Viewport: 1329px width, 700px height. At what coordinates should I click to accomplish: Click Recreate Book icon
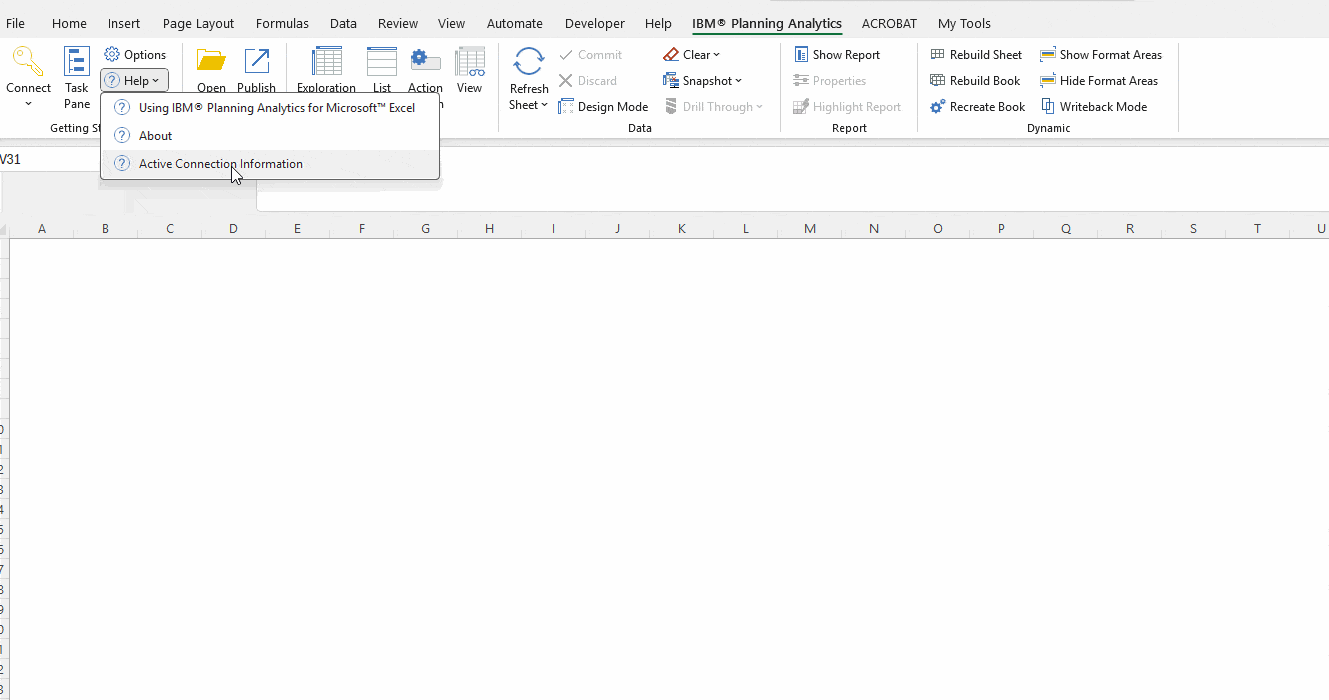pos(937,107)
